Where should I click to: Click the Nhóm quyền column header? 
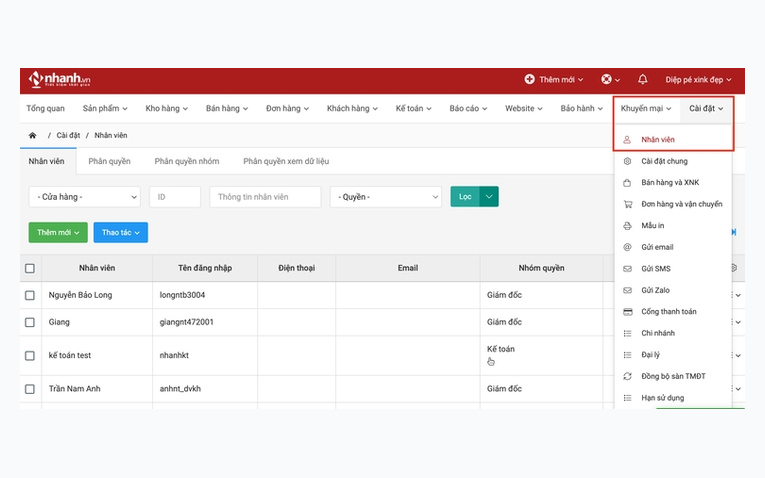coord(541,268)
